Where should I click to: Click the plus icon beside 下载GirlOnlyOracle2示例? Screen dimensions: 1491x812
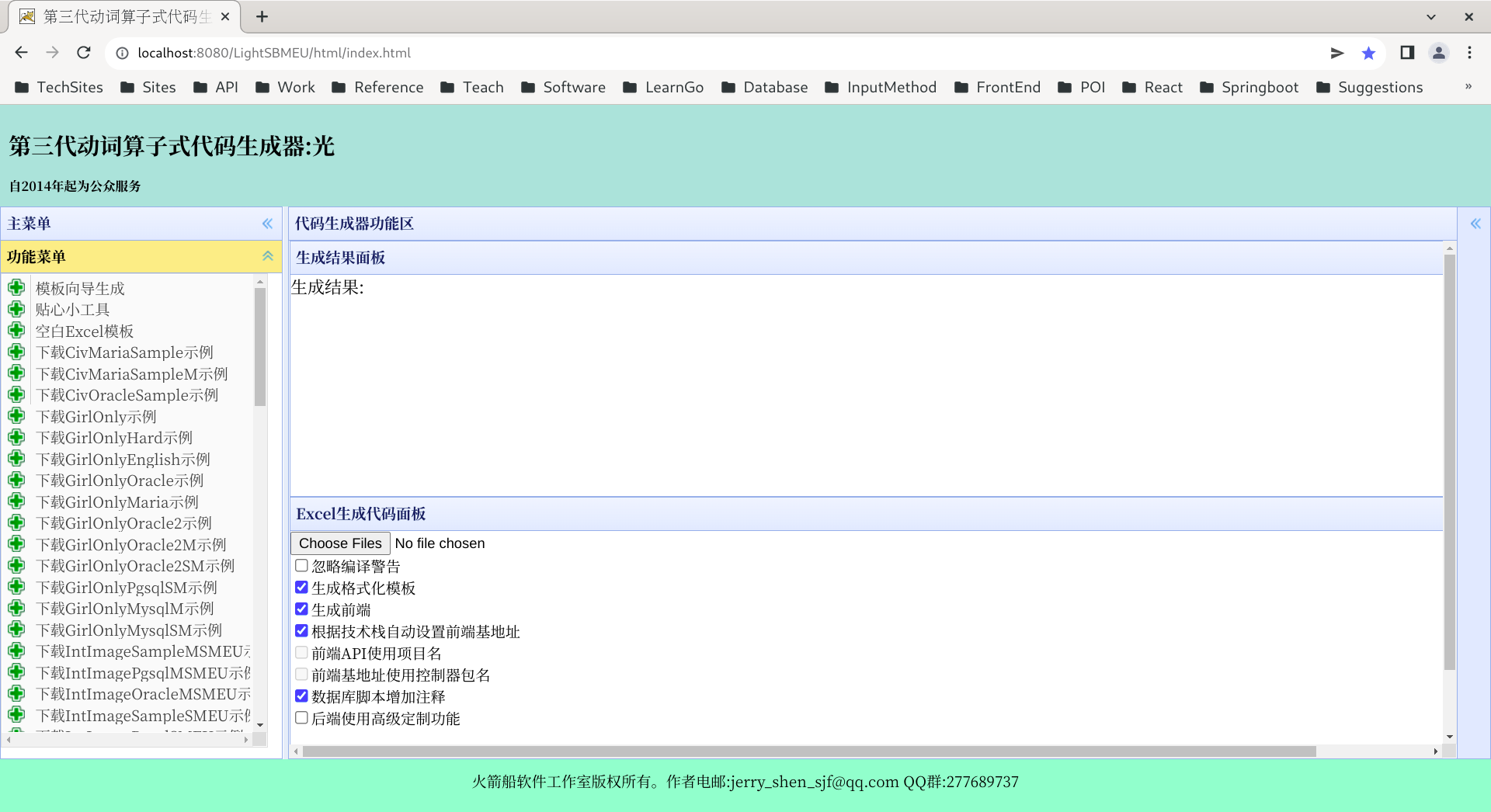[x=16, y=522]
